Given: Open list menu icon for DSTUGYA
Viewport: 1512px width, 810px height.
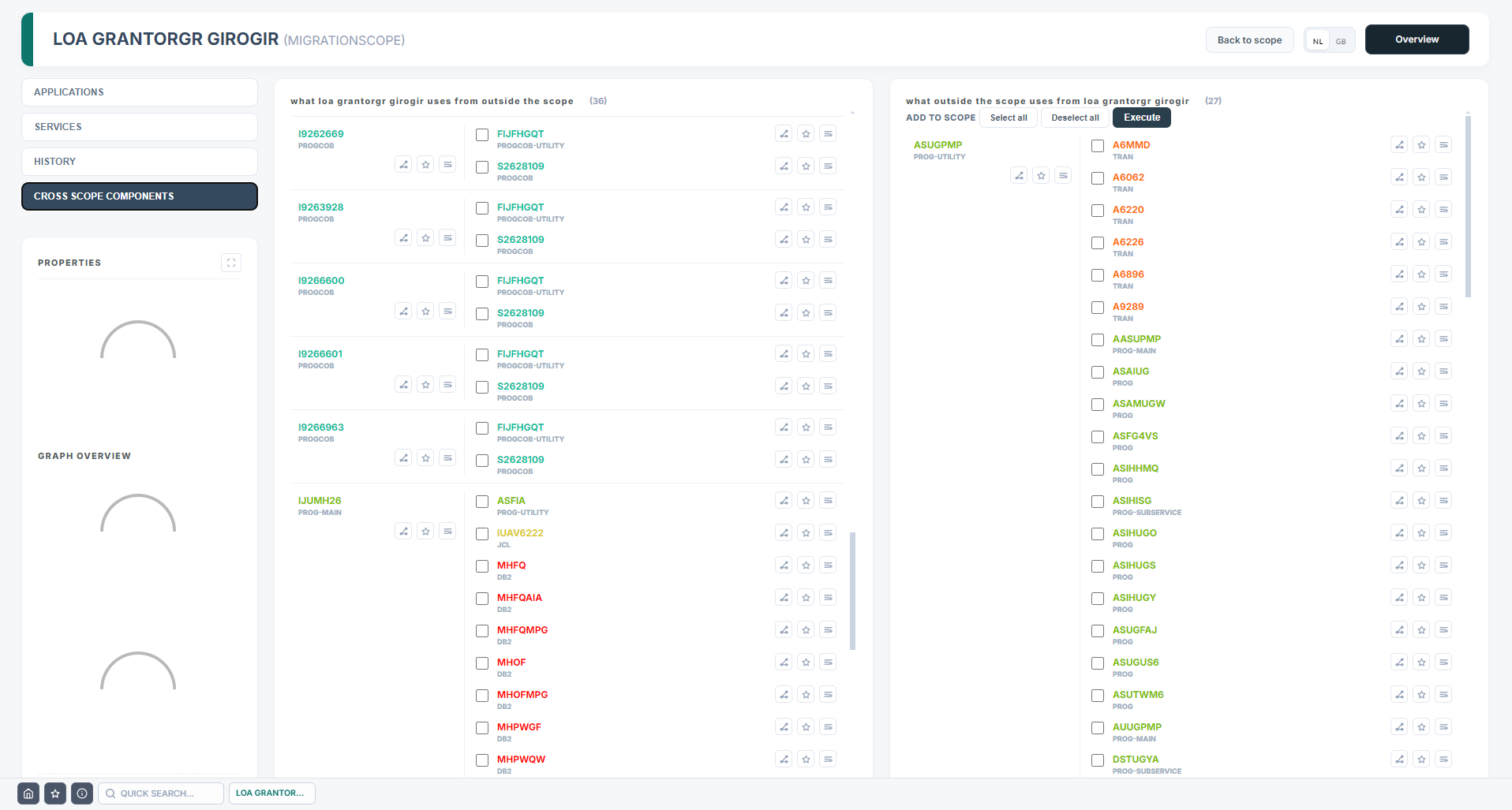Looking at the screenshot, I should click(1443, 760).
